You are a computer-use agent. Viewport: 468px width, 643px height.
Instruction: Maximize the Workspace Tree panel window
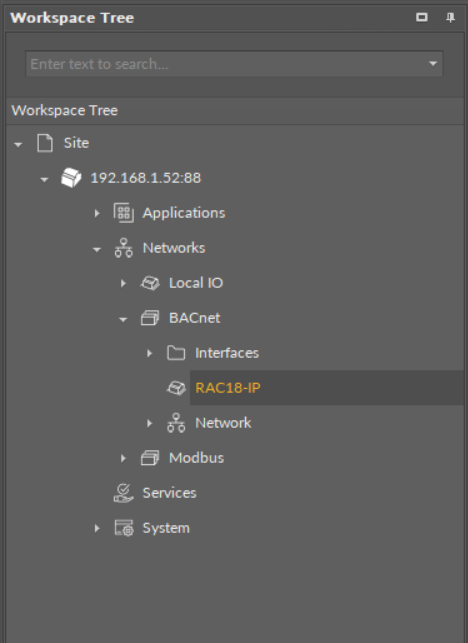point(422,17)
